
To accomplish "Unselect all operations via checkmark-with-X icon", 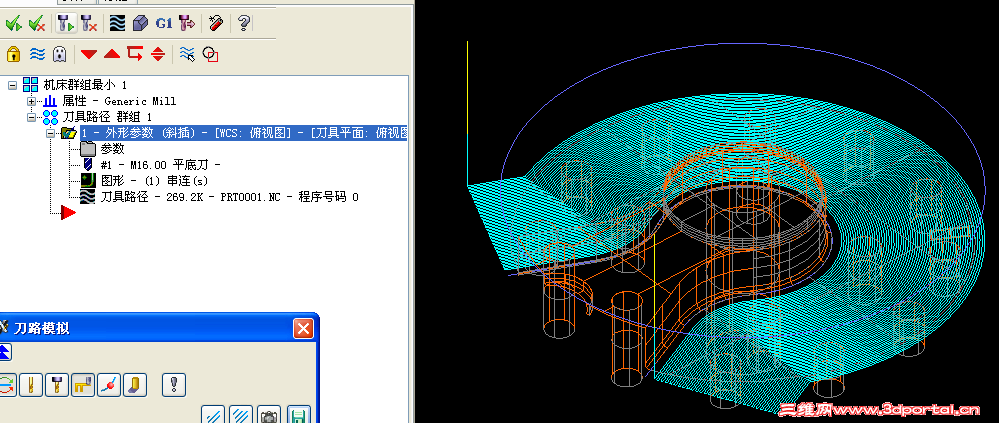I will pos(37,24).
